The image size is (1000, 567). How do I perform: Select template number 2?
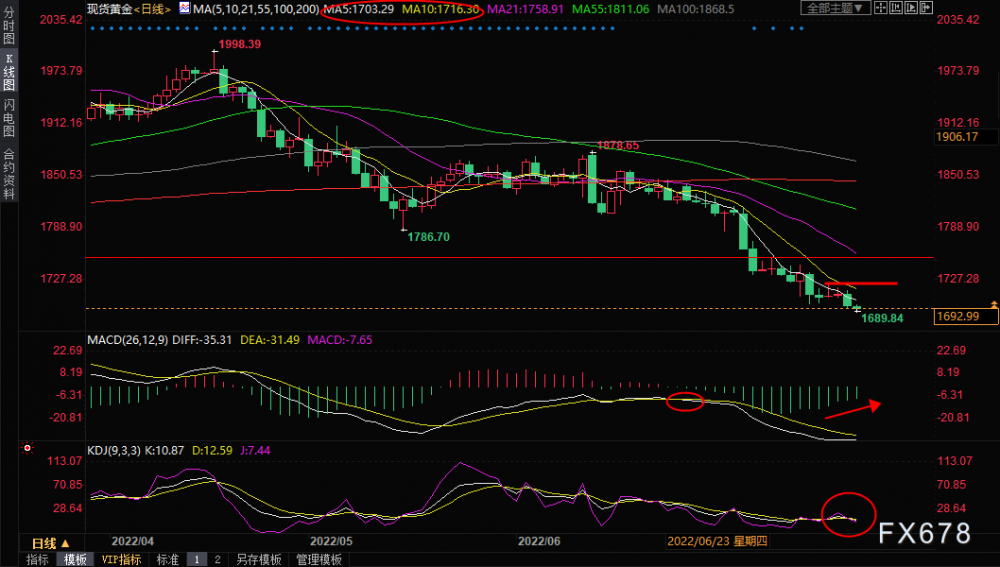217,559
